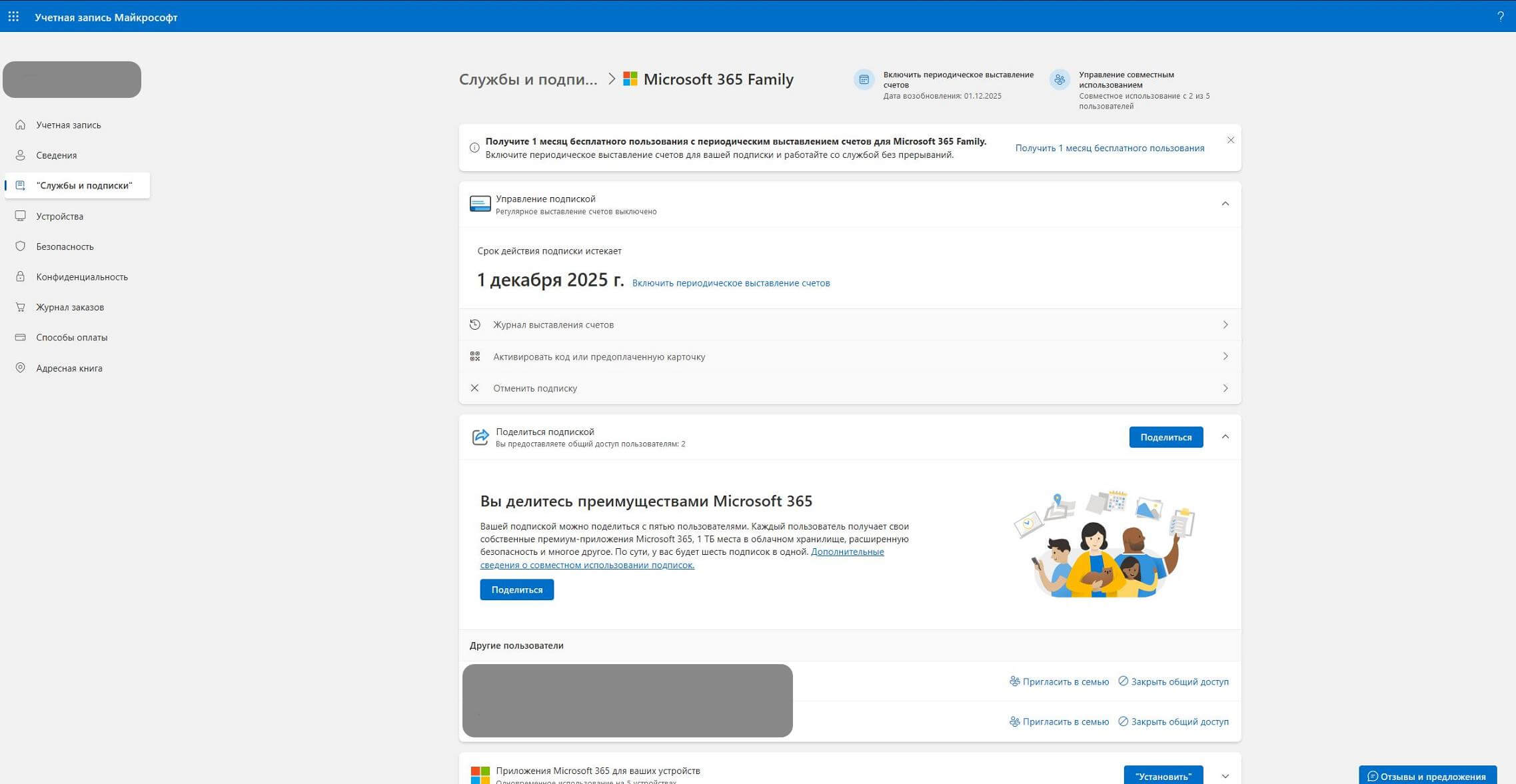Collapse the Управление подпиской section
The image size is (1516, 784).
point(1225,204)
